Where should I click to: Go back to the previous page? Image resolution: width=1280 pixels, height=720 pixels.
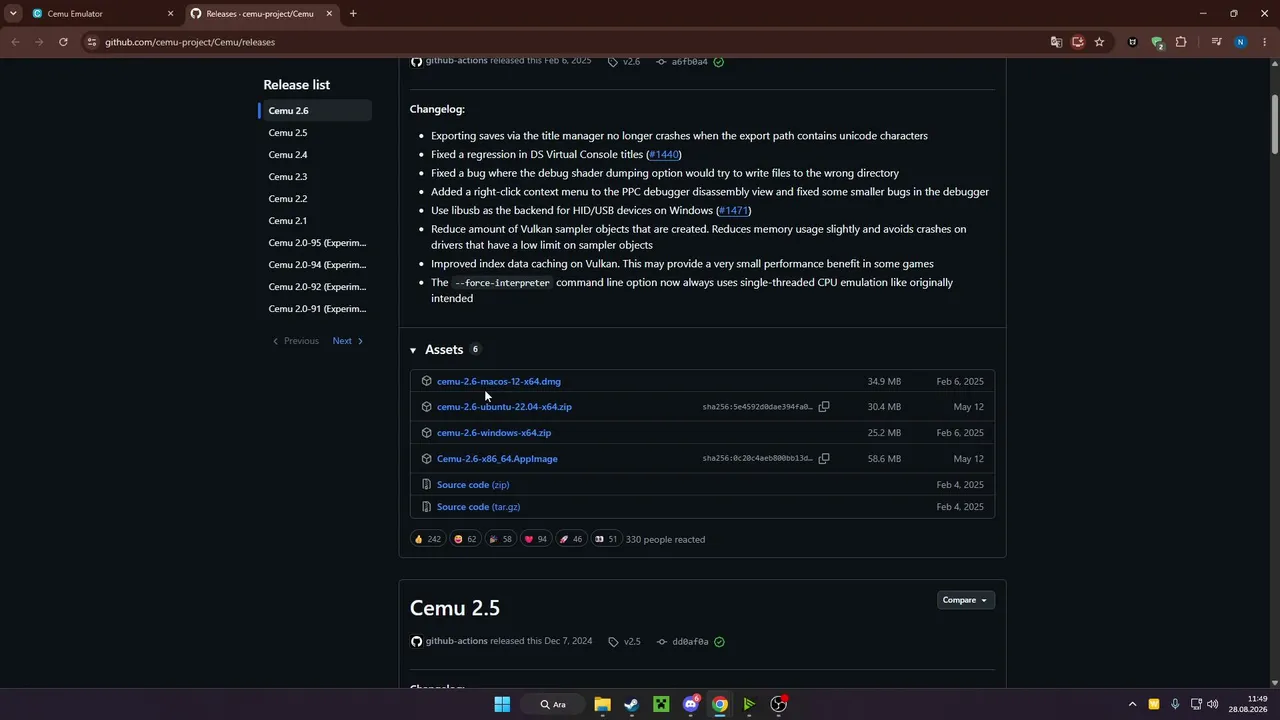click(x=15, y=42)
